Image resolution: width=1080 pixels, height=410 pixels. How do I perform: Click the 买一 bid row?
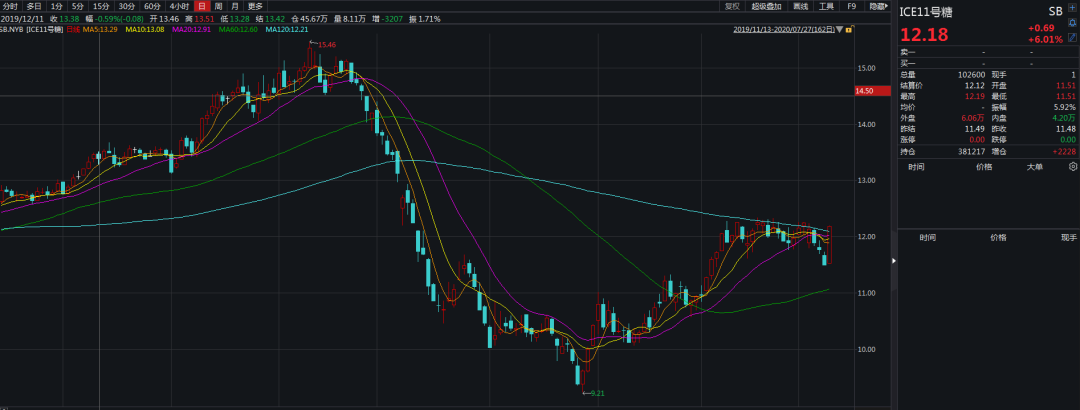coord(989,63)
